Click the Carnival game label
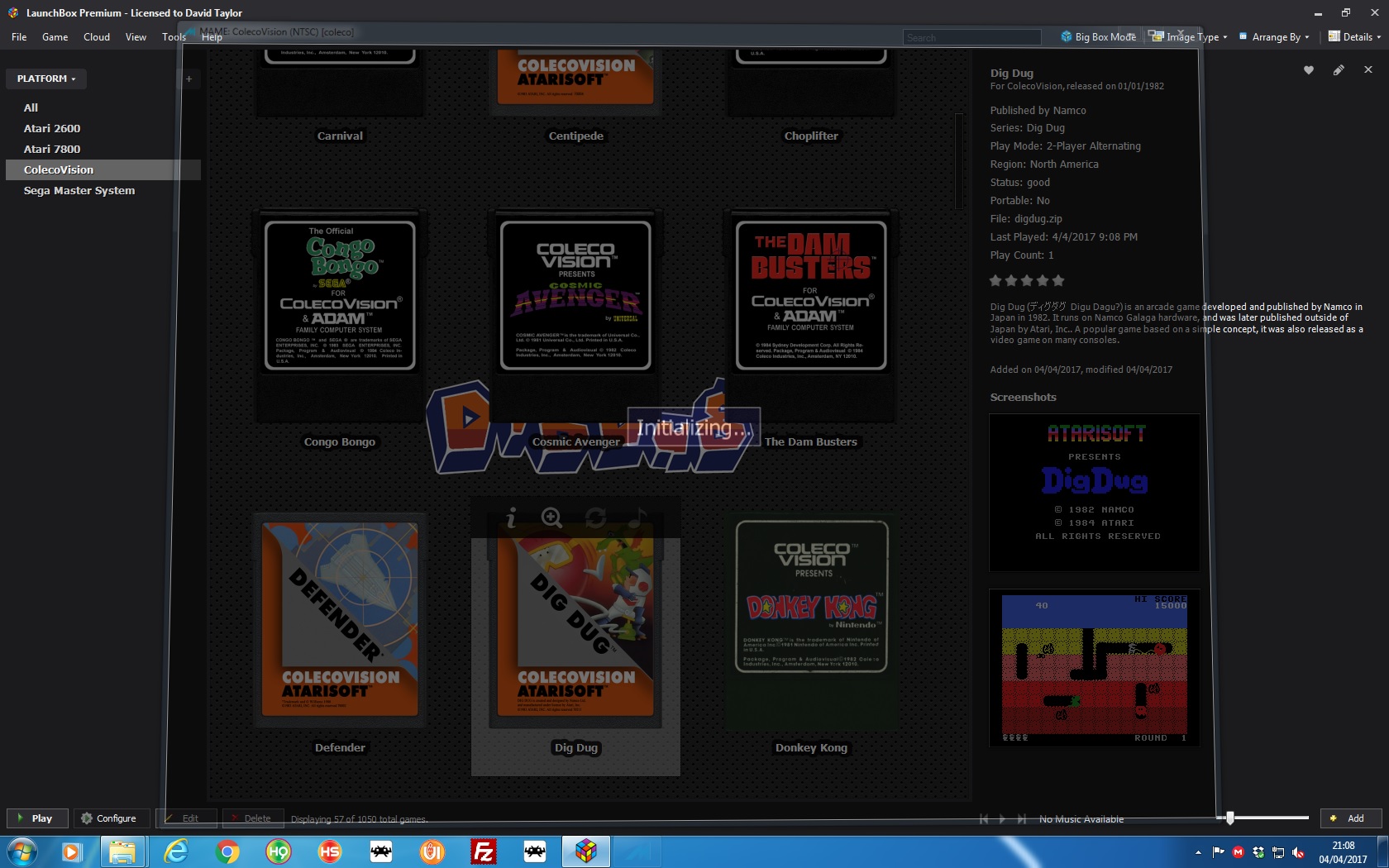 point(340,136)
